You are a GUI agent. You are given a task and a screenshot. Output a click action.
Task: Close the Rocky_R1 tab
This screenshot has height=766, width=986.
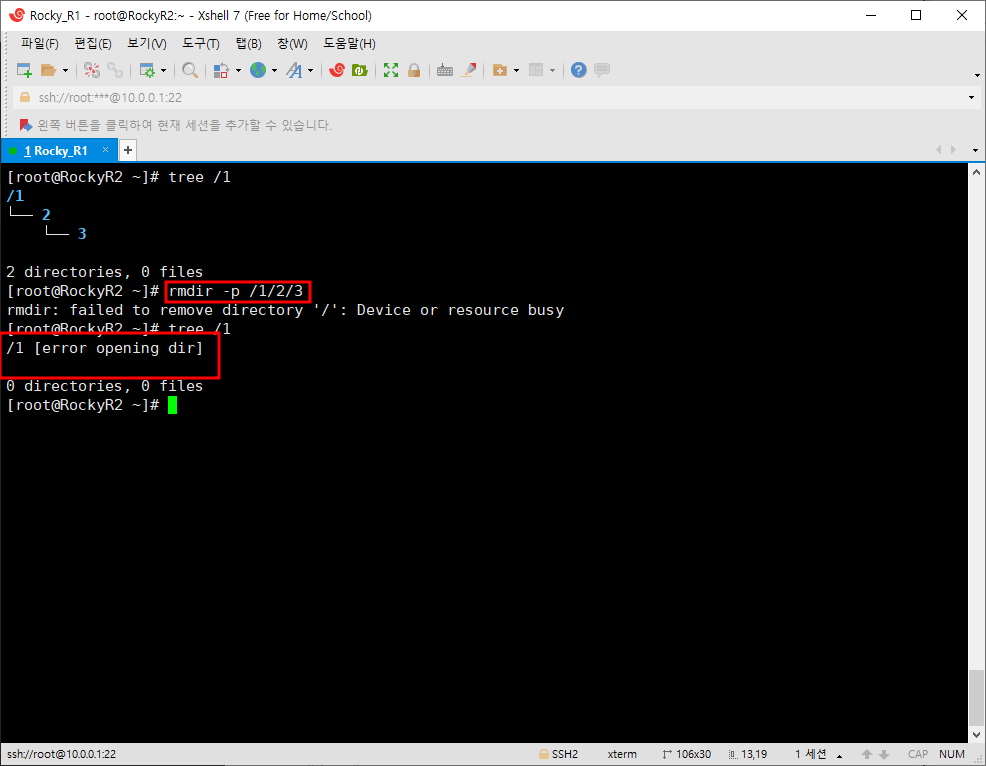pyautogui.click(x=106, y=150)
